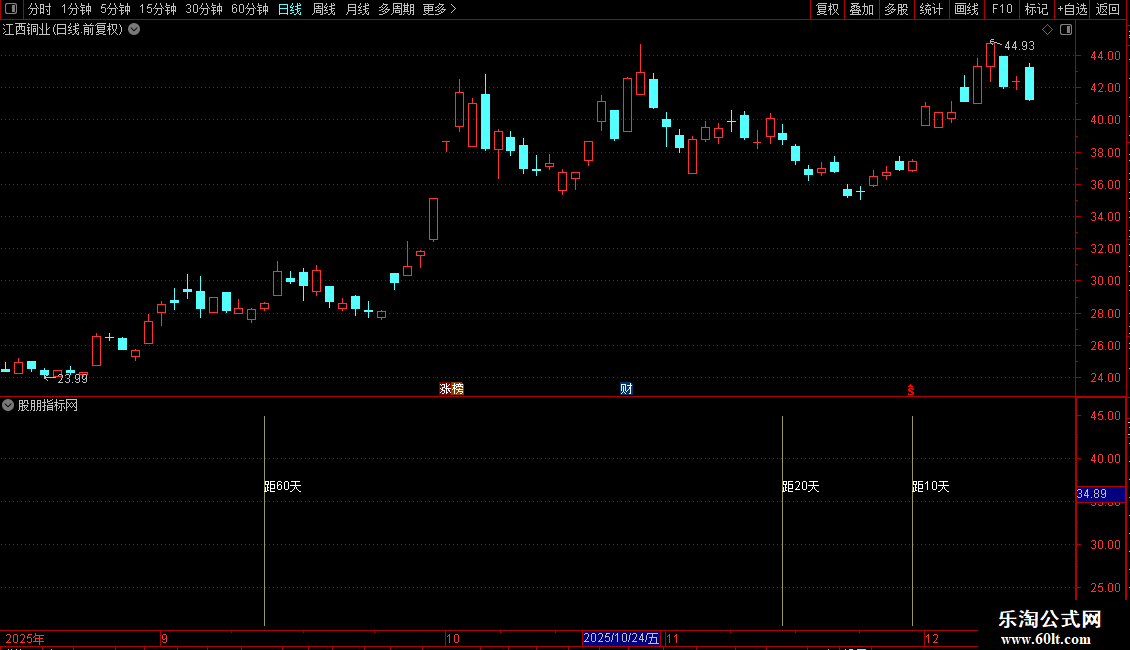
Task: Switch to 周线 weekly chart
Action: pos(324,9)
